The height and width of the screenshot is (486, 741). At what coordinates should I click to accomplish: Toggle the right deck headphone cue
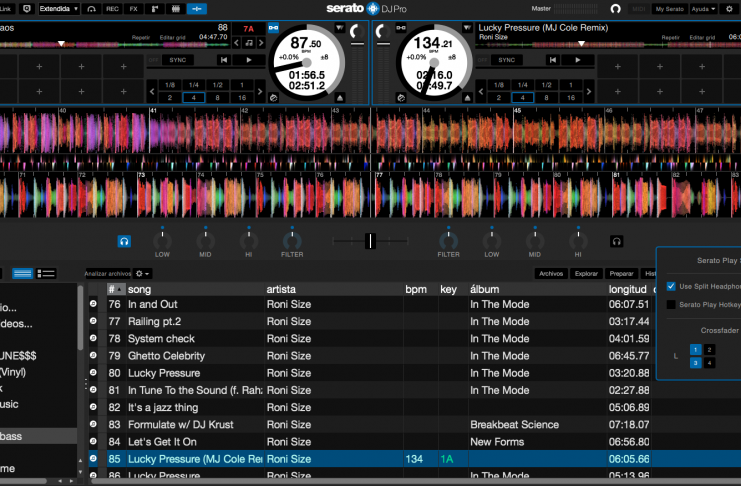(617, 241)
